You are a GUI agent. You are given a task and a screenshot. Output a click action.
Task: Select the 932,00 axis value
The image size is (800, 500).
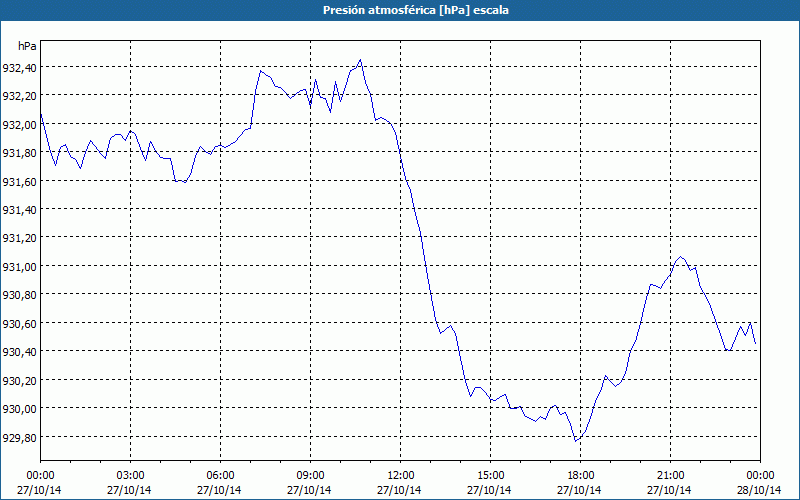click(x=18, y=124)
